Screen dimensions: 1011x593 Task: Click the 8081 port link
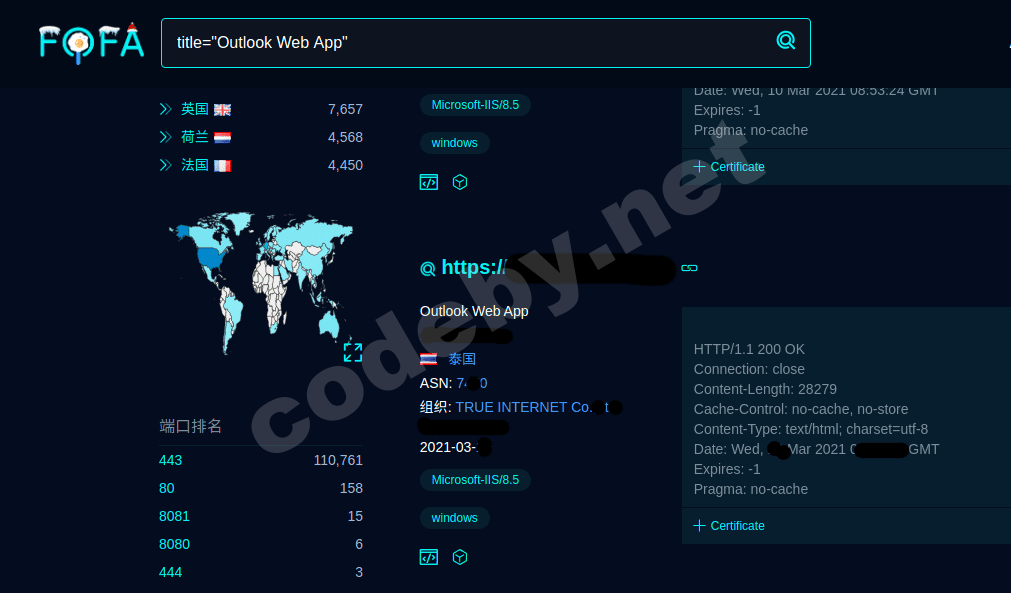[x=174, y=516]
